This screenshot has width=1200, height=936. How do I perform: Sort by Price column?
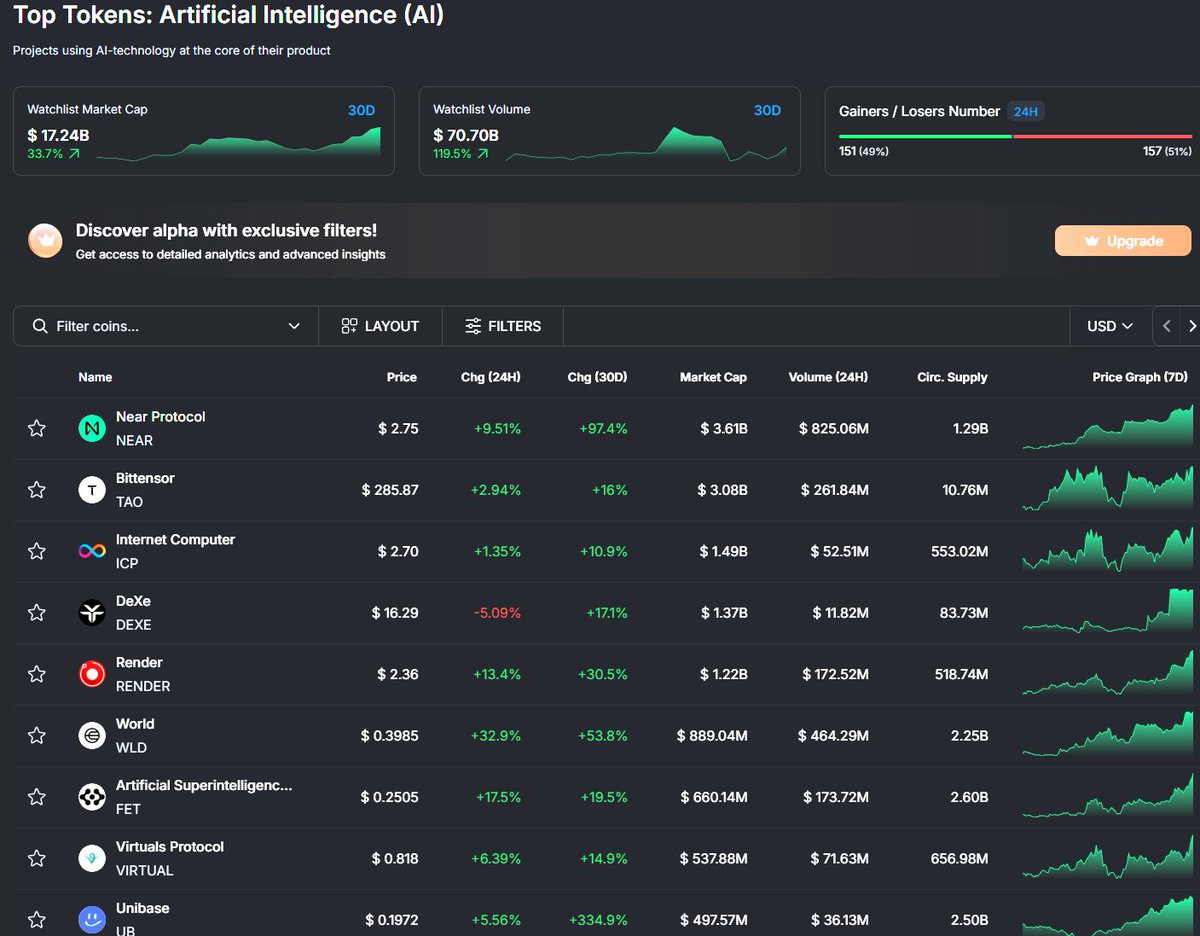pos(402,377)
